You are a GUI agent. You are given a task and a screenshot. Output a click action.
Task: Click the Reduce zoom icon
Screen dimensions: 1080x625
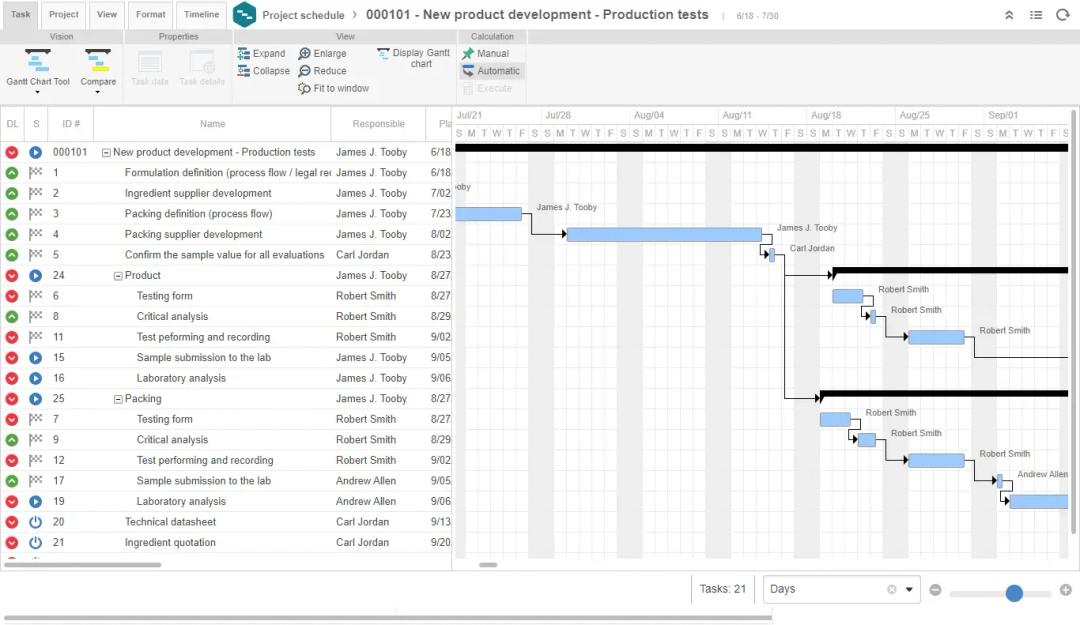click(305, 71)
